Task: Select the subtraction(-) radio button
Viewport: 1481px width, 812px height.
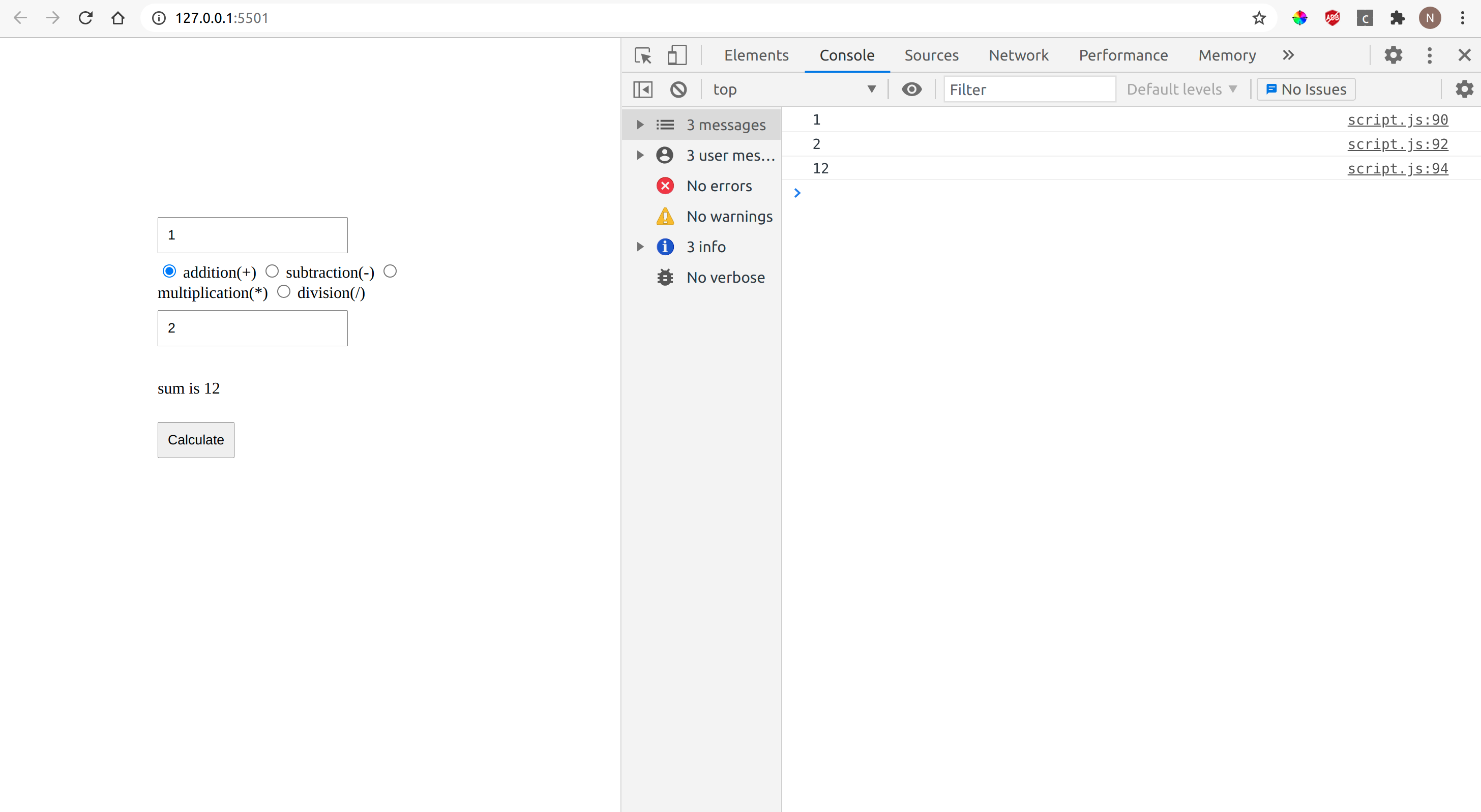Action: coord(273,270)
